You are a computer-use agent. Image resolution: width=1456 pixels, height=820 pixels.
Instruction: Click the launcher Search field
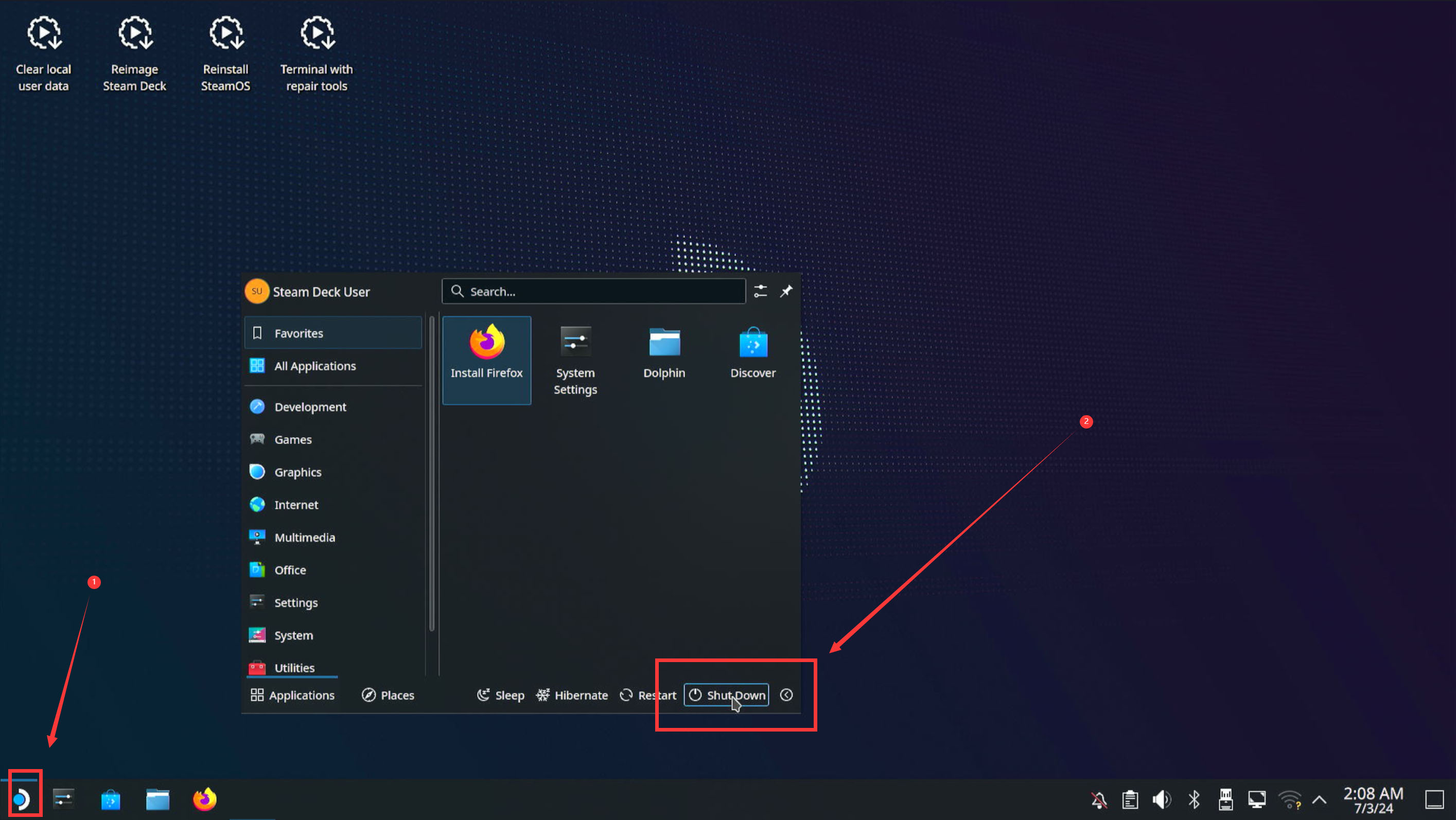(x=593, y=292)
